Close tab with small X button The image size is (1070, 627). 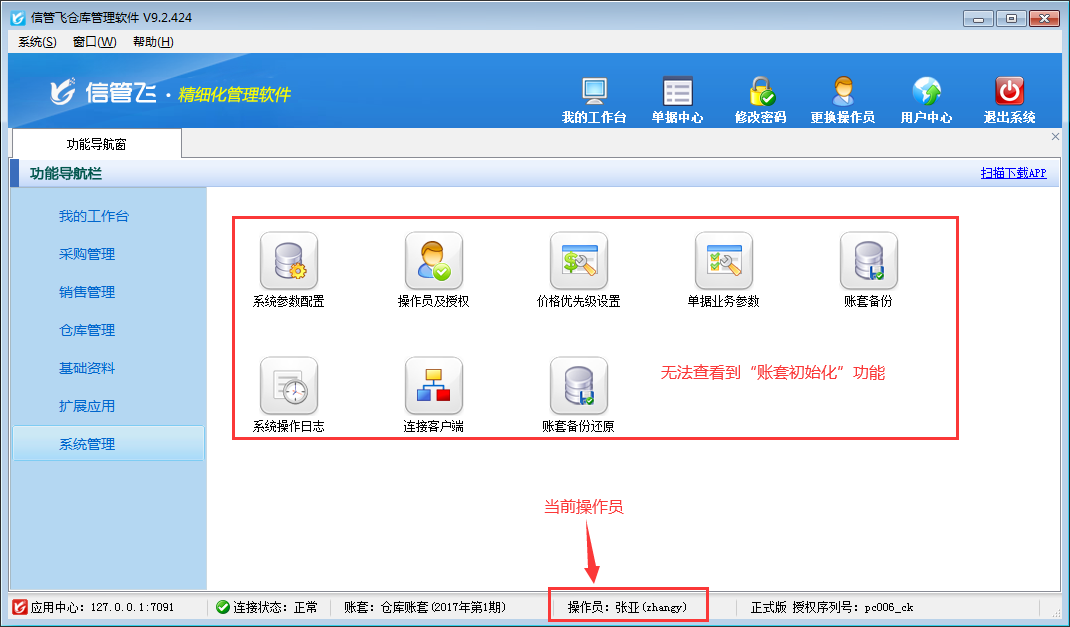tap(1055, 136)
